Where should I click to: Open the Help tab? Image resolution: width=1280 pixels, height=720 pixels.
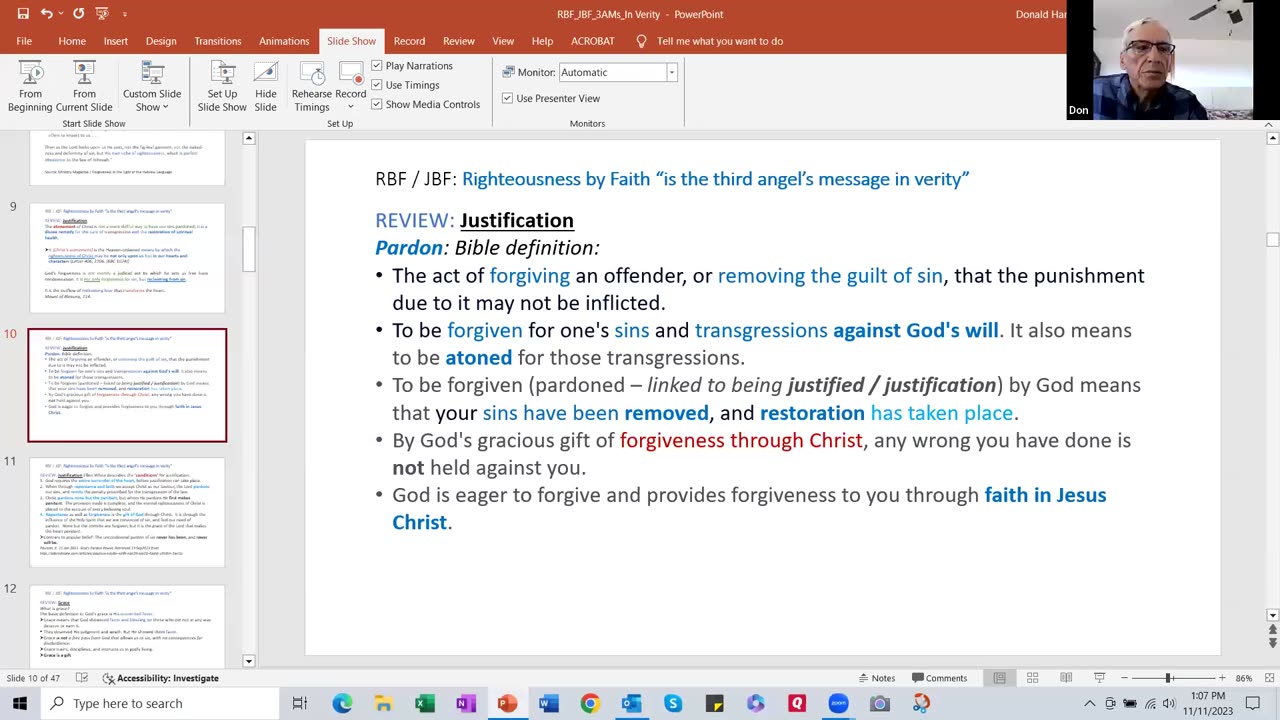click(x=542, y=41)
